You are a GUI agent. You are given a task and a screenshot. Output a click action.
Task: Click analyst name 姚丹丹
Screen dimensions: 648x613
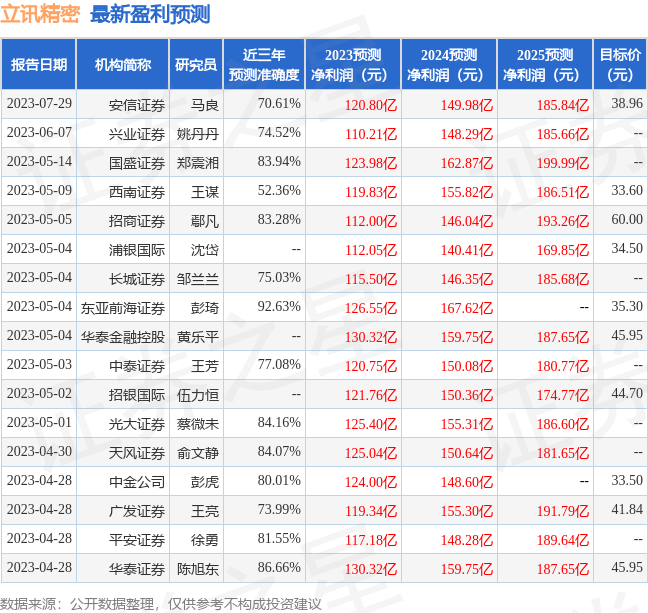[x=198, y=134]
